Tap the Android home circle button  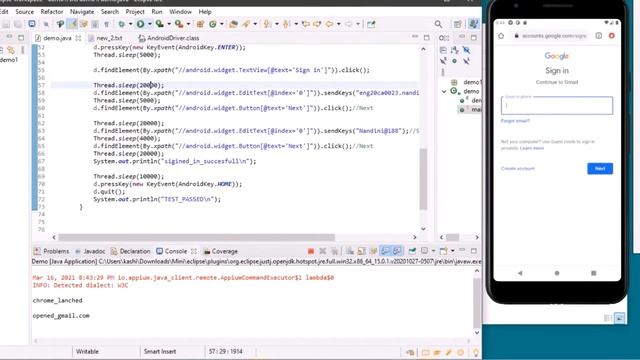point(557,273)
